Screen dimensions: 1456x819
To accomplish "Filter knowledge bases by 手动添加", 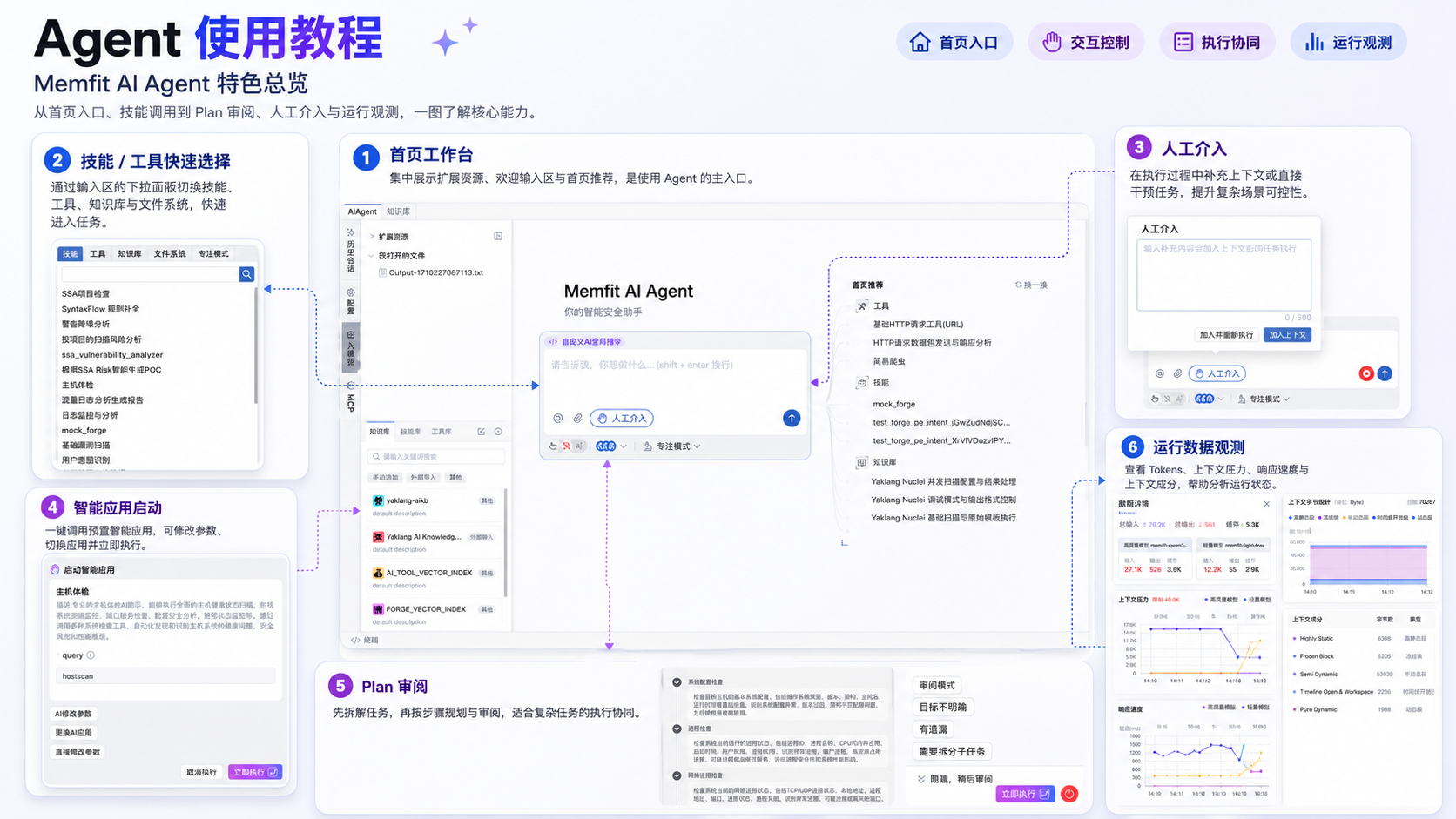I will click(385, 477).
